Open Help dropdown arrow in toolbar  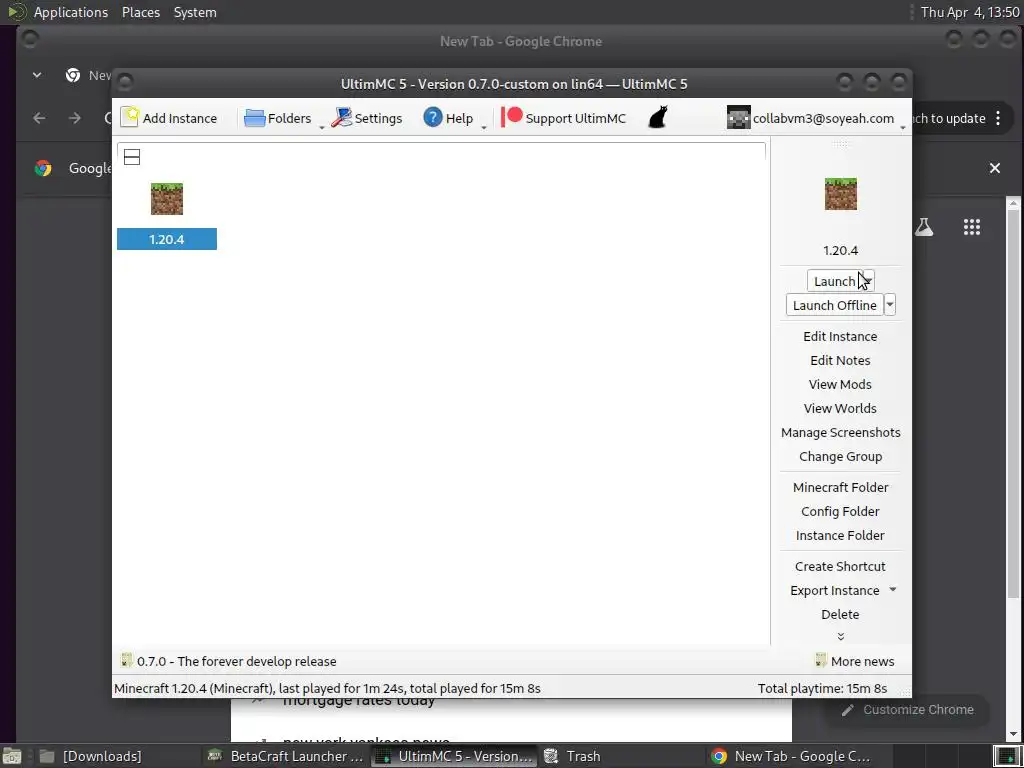(483, 127)
